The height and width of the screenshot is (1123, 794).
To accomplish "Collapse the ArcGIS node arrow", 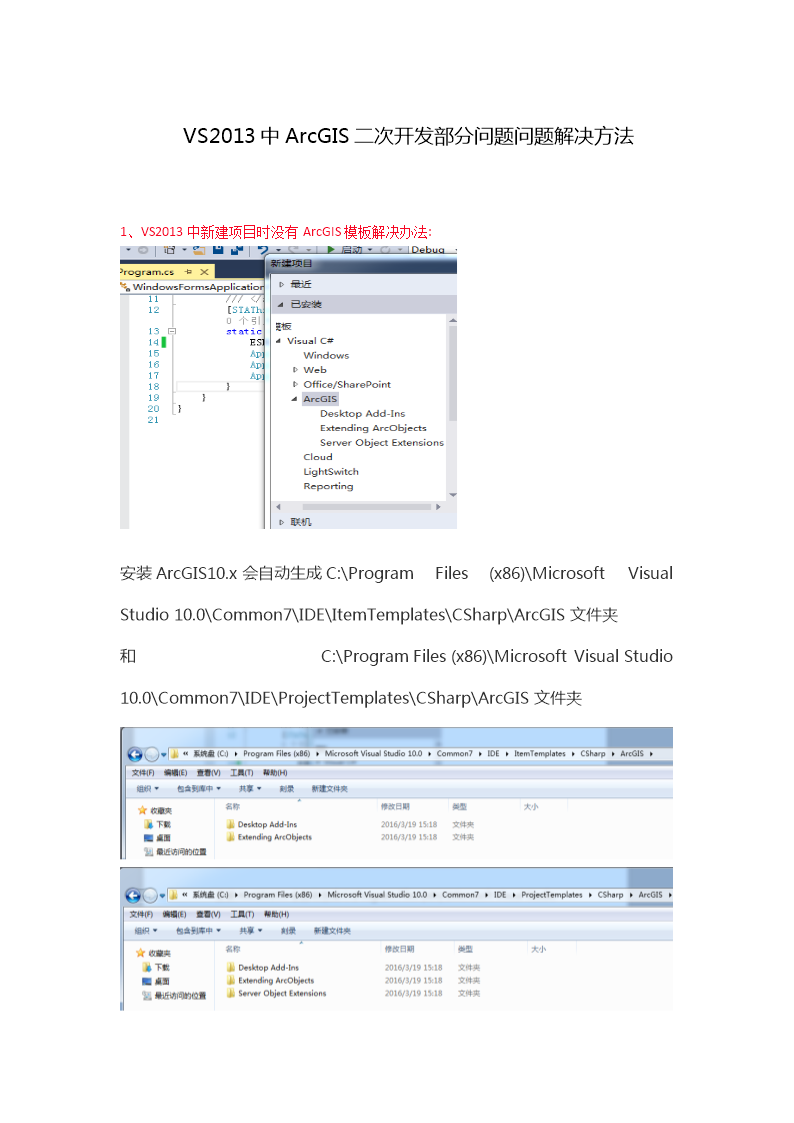I will (x=294, y=399).
